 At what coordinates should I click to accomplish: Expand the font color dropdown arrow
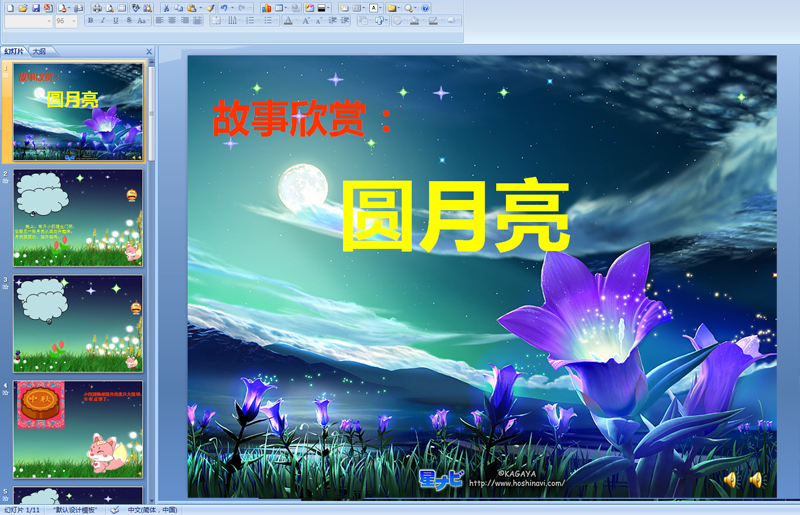point(296,20)
